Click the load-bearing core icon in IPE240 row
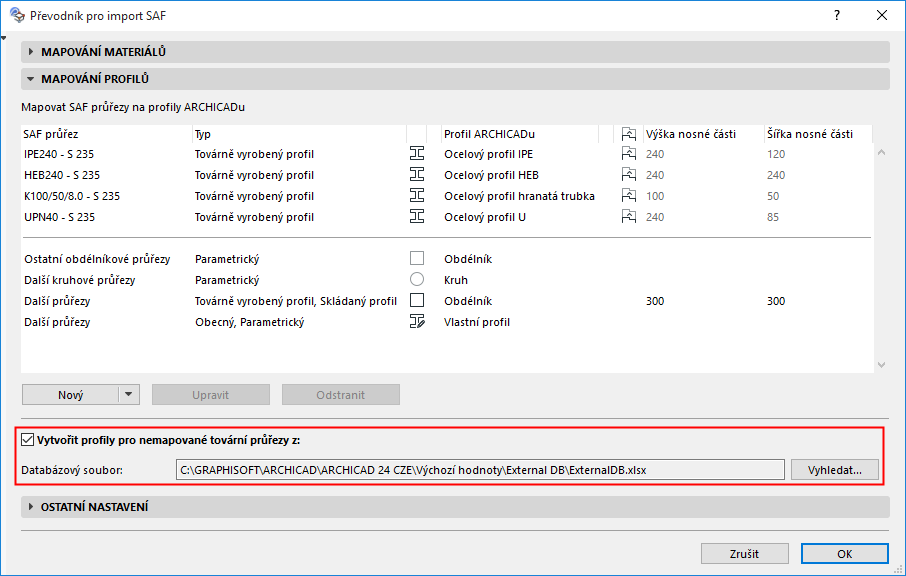Viewport: 906px width, 576px height. pyautogui.click(x=629, y=154)
